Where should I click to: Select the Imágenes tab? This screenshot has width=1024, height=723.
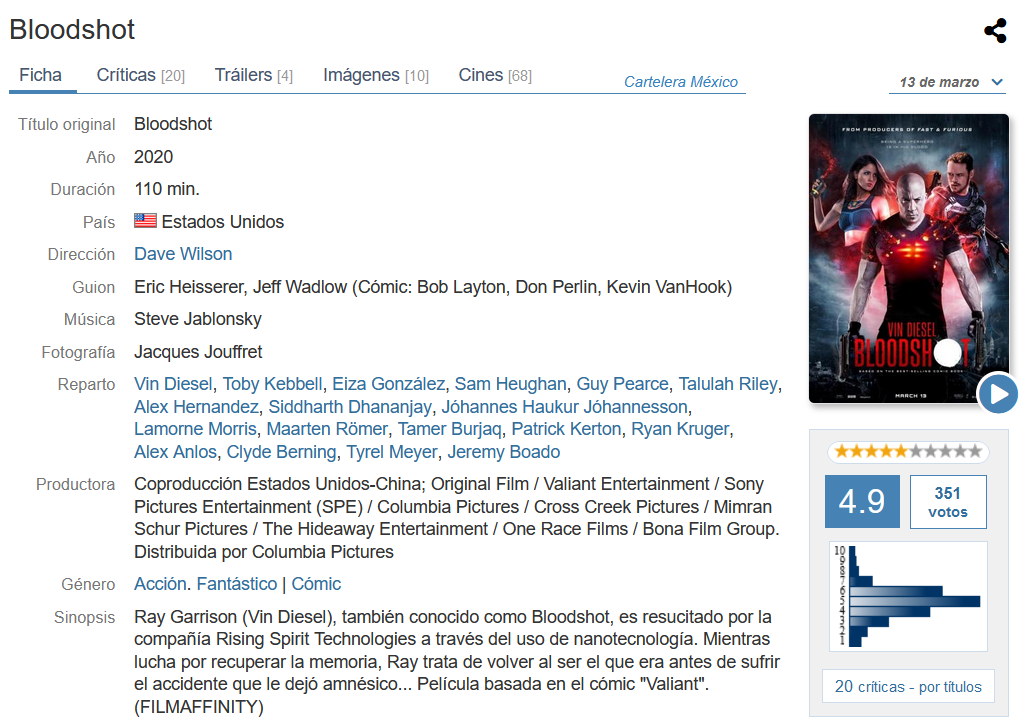pyautogui.click(x=376, y=75)
